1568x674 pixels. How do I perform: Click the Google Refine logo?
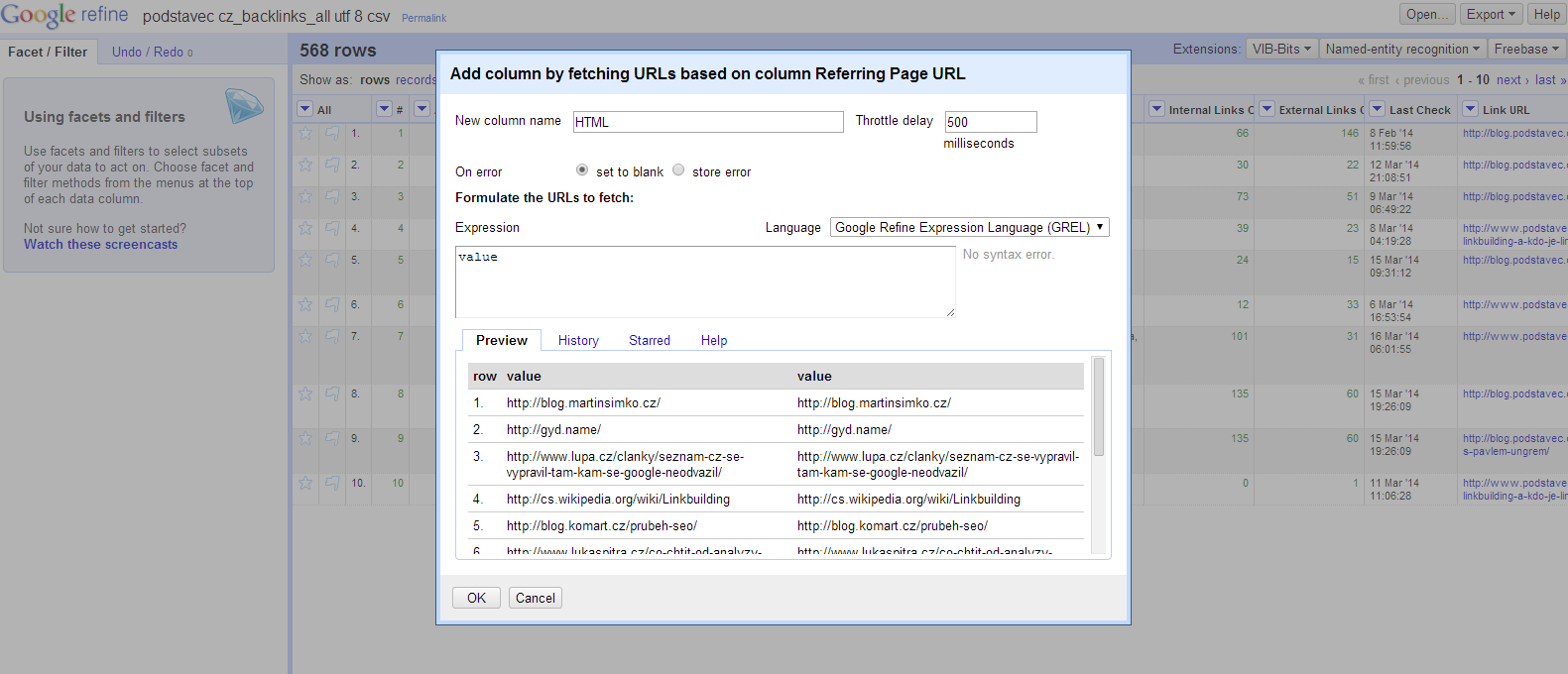tap(64, 16)
